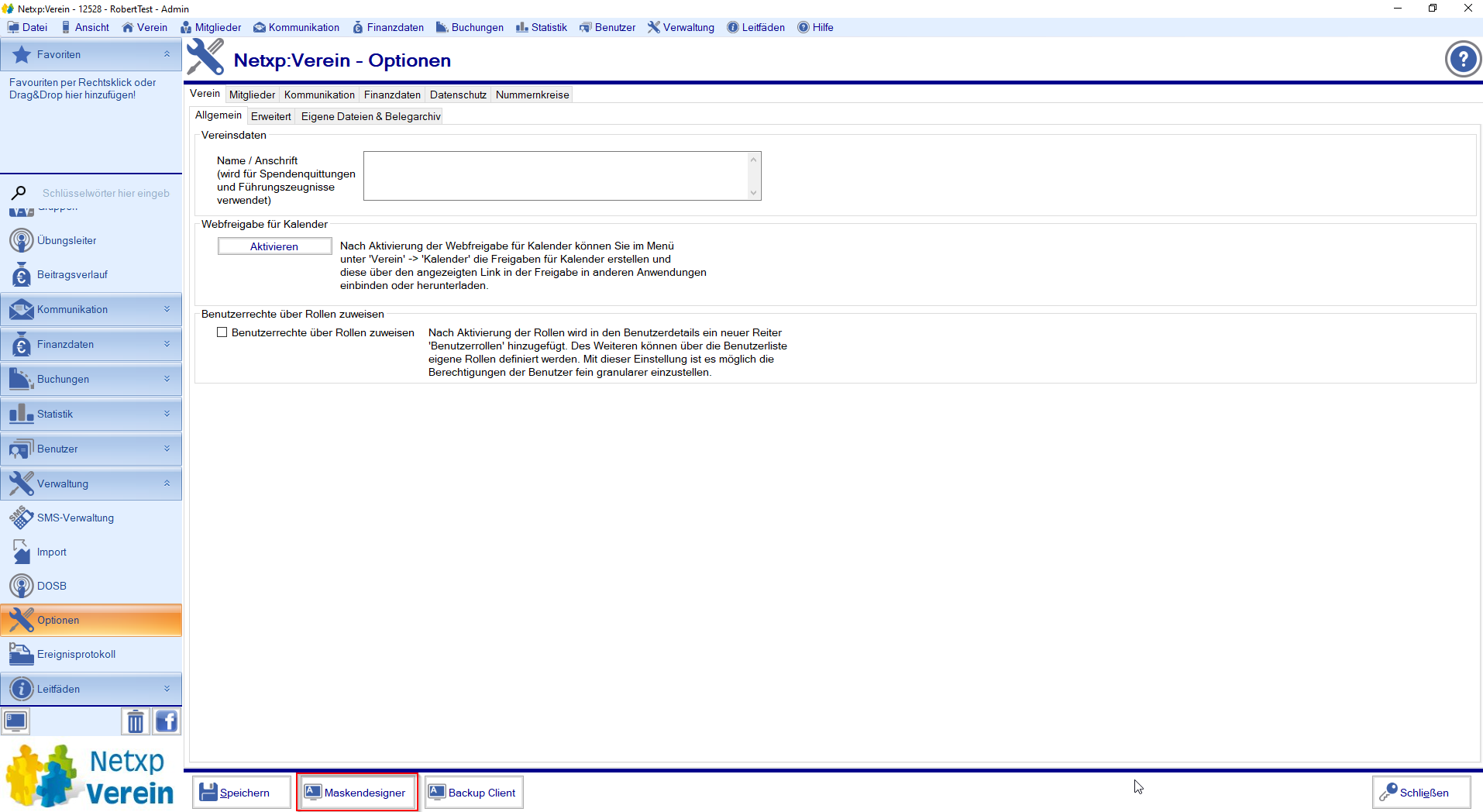Enable Benutzerrechte über Rollen zuweisen checkbox
The image size is (1483, 812).
[x=222, y=332]
